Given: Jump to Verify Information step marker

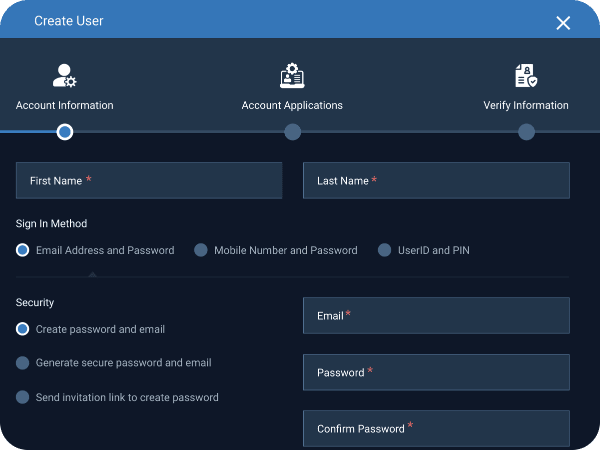Looking at the screenshot, I should point(527,132).
